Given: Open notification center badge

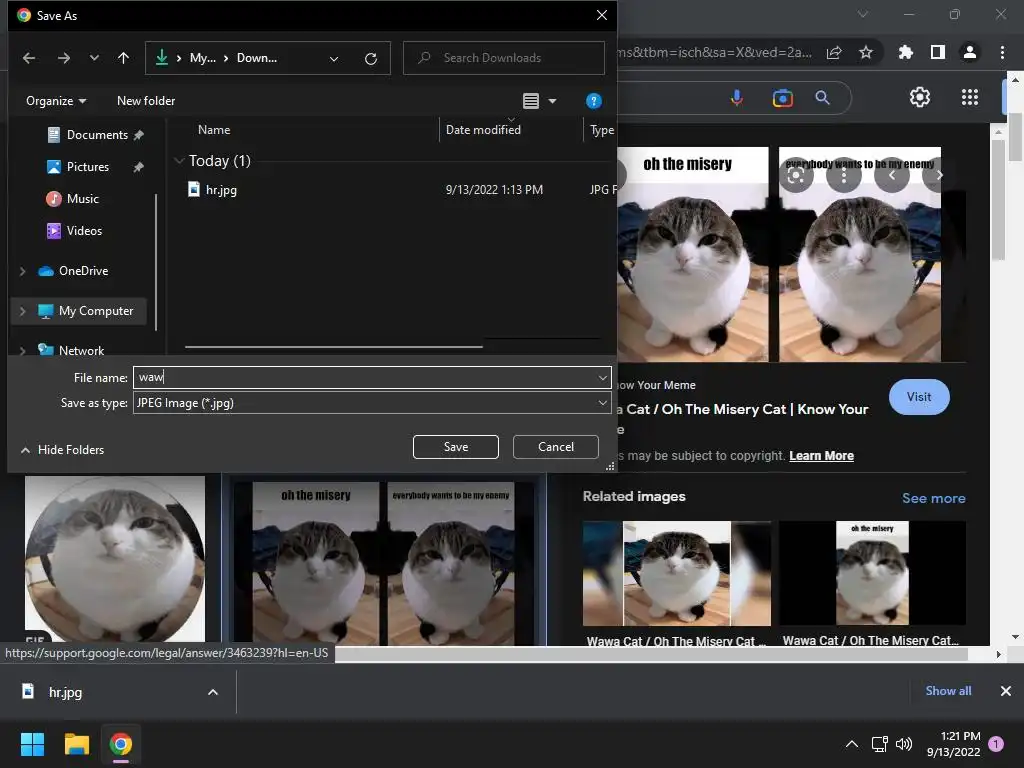Looking at the screenshot, I should click(x=996, y=744).
